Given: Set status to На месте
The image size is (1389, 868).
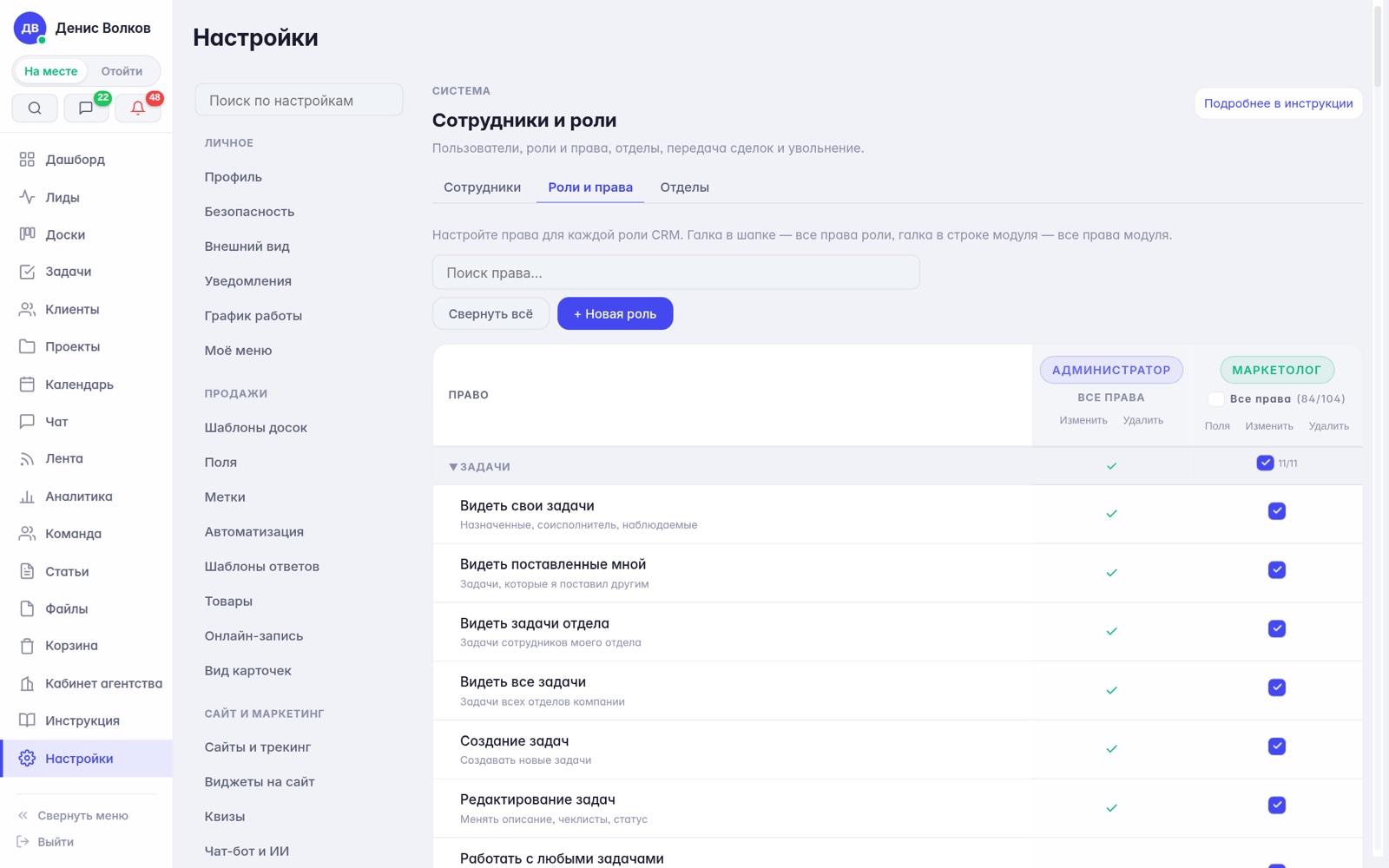Looking at the screenshot, I should [x=51, y=71].
